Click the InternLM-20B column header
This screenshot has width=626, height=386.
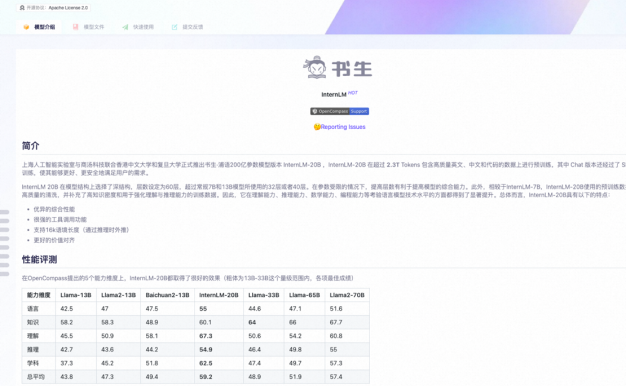point(219,295)
